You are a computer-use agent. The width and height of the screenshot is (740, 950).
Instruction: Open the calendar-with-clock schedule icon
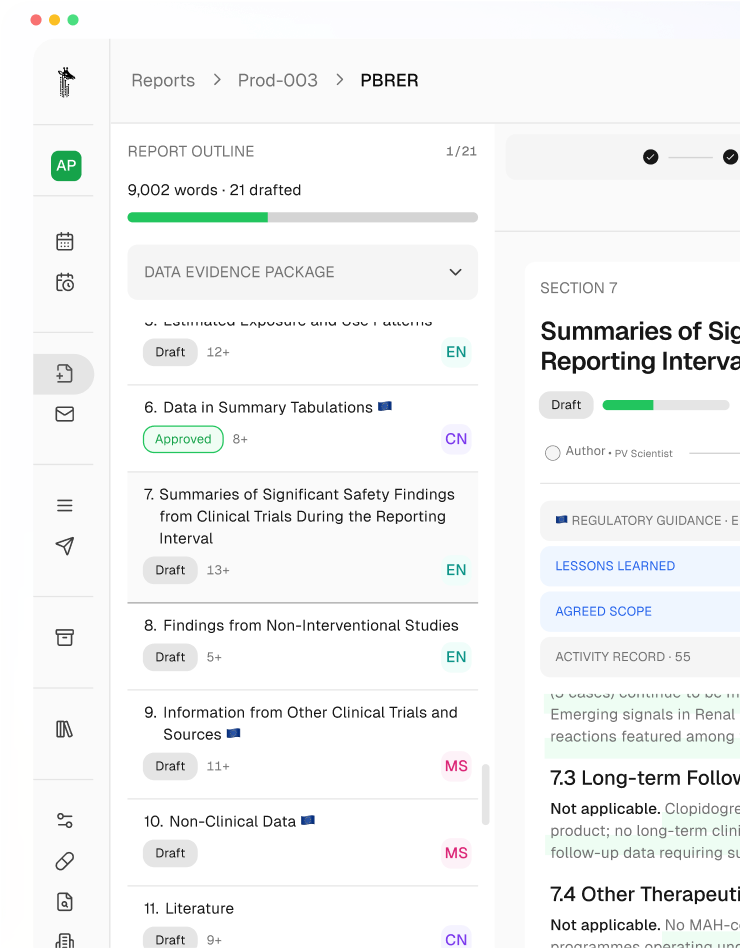point(65,282)
